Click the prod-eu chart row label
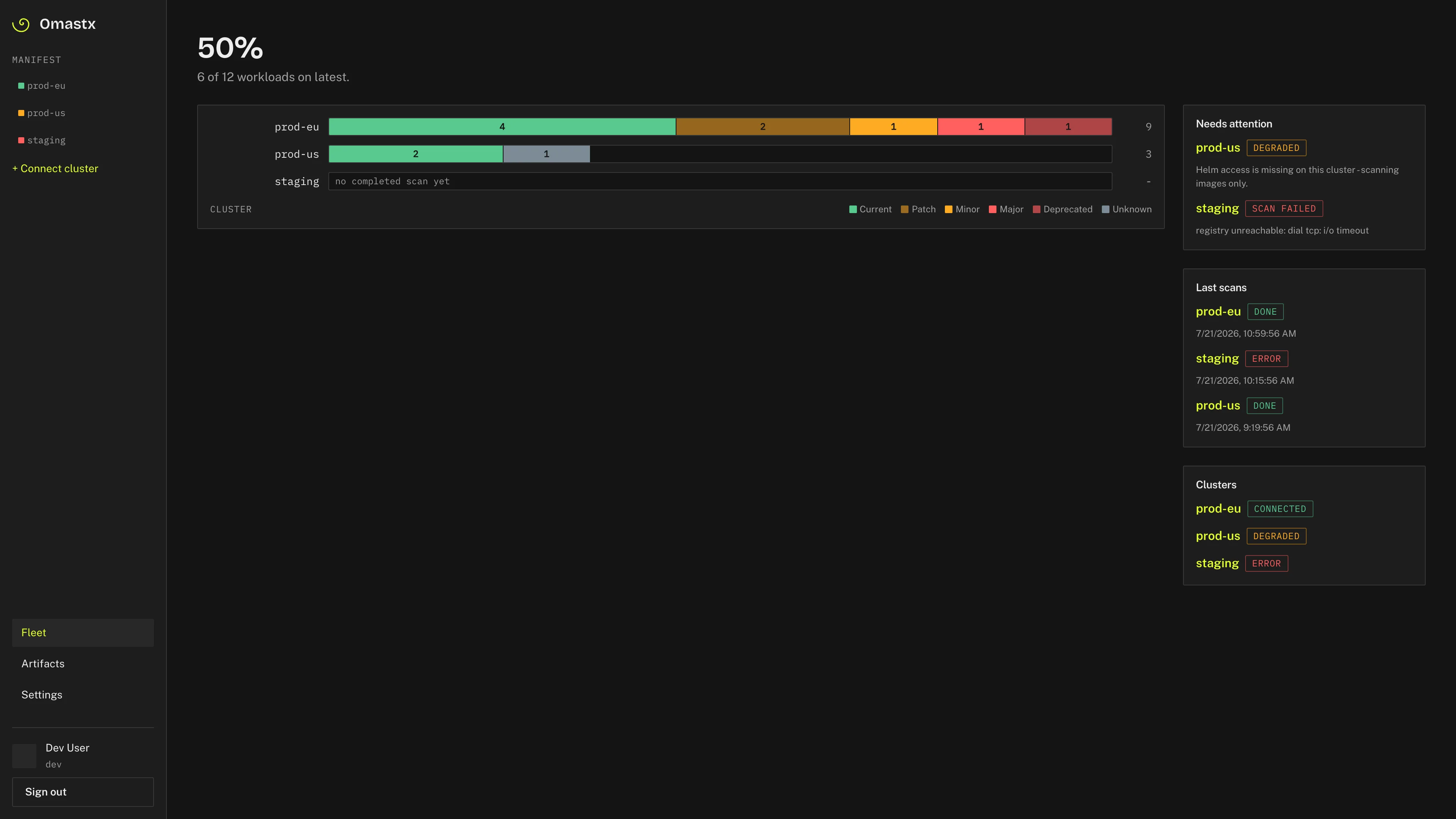Viewport: 1456px width, 819px height. click(297, 127)
